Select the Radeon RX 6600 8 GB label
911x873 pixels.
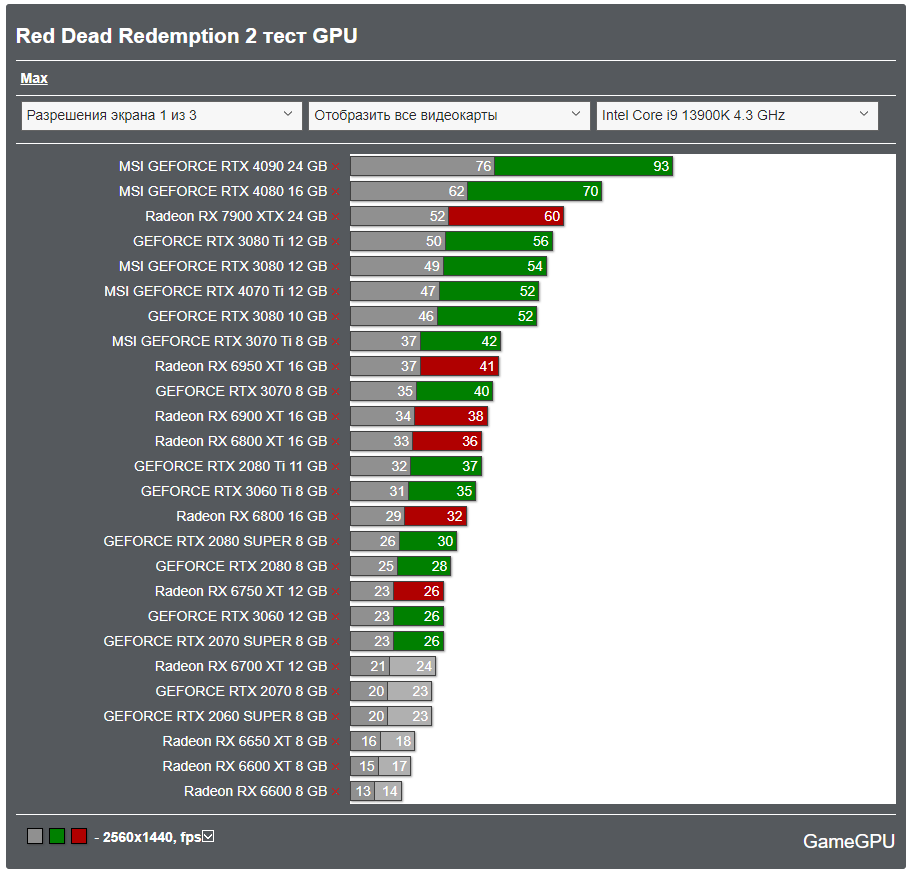pos(256,791)
